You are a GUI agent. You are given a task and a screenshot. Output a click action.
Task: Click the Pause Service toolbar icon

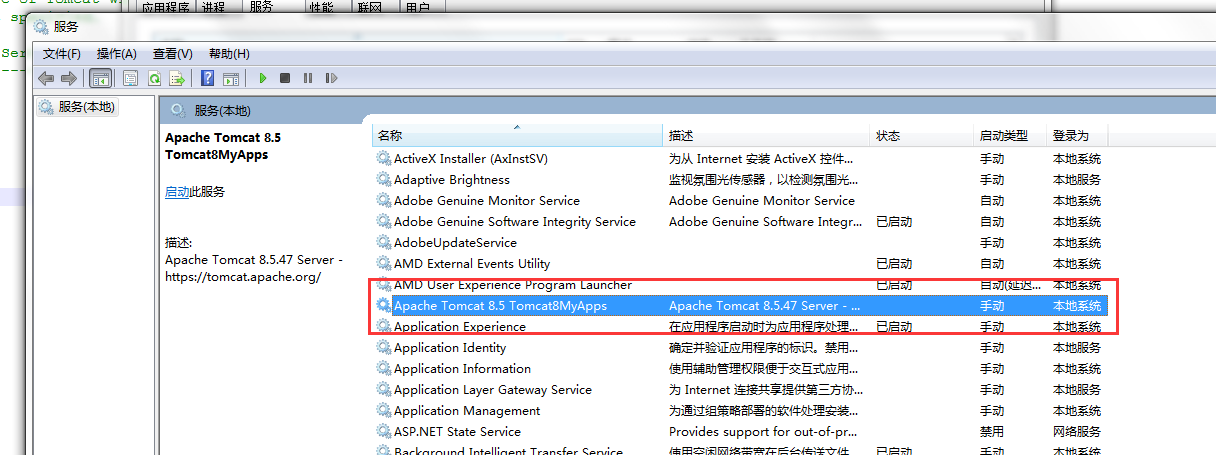[x=307, y=78]
